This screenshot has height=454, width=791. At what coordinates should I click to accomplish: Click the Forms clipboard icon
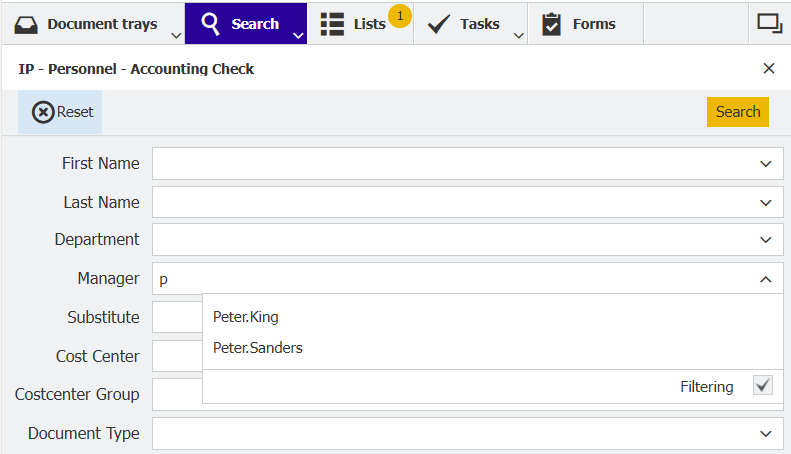[551, 24]
